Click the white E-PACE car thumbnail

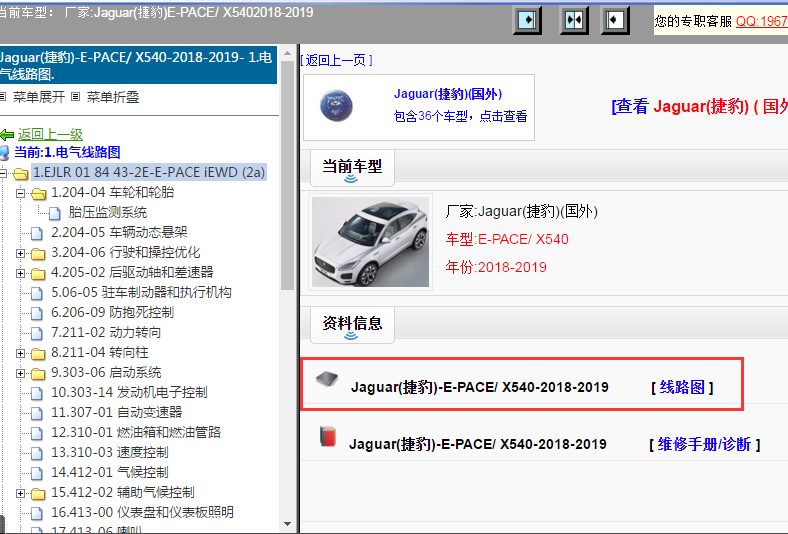(x=370, y=242)
